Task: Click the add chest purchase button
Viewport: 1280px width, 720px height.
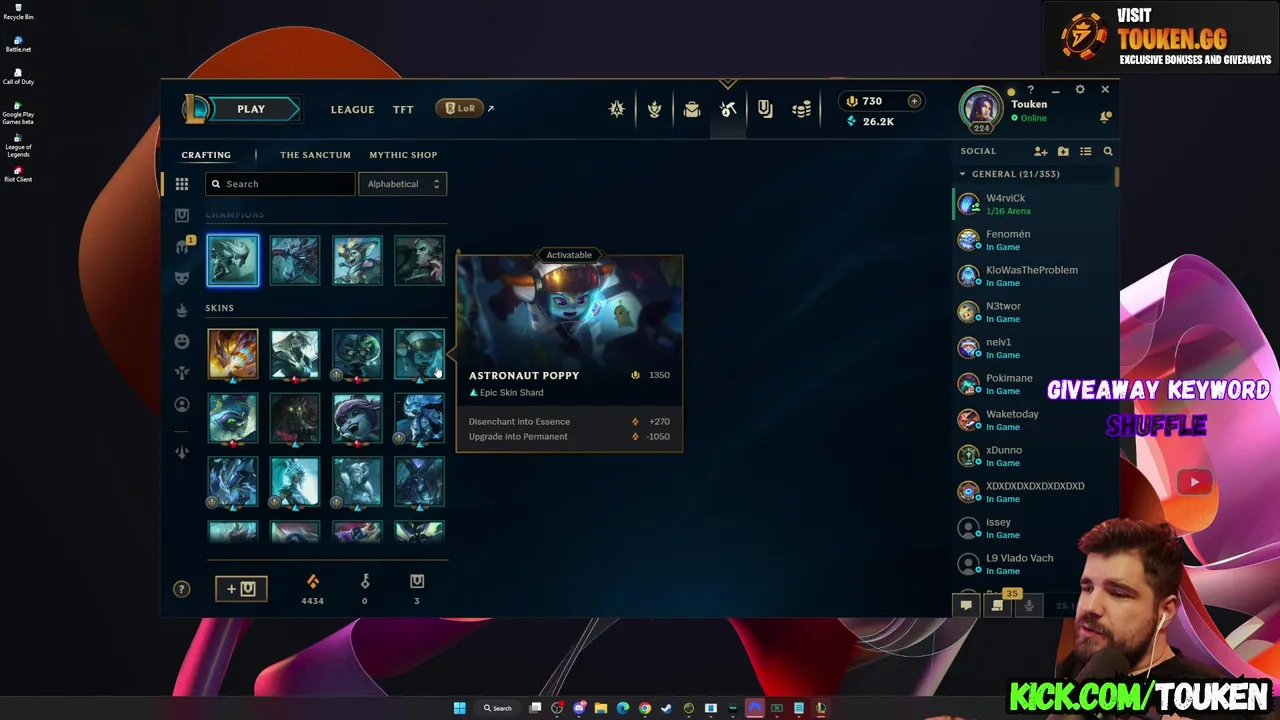Action: [x=241, y=589]
